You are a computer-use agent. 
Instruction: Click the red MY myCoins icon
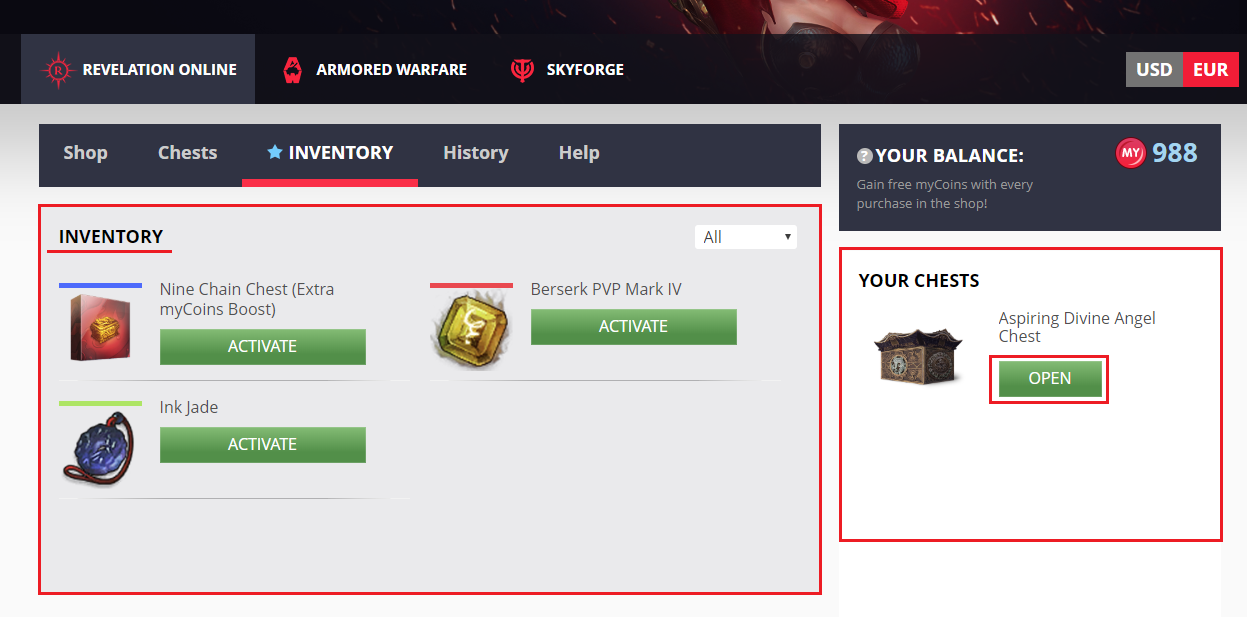(1130, 153)
